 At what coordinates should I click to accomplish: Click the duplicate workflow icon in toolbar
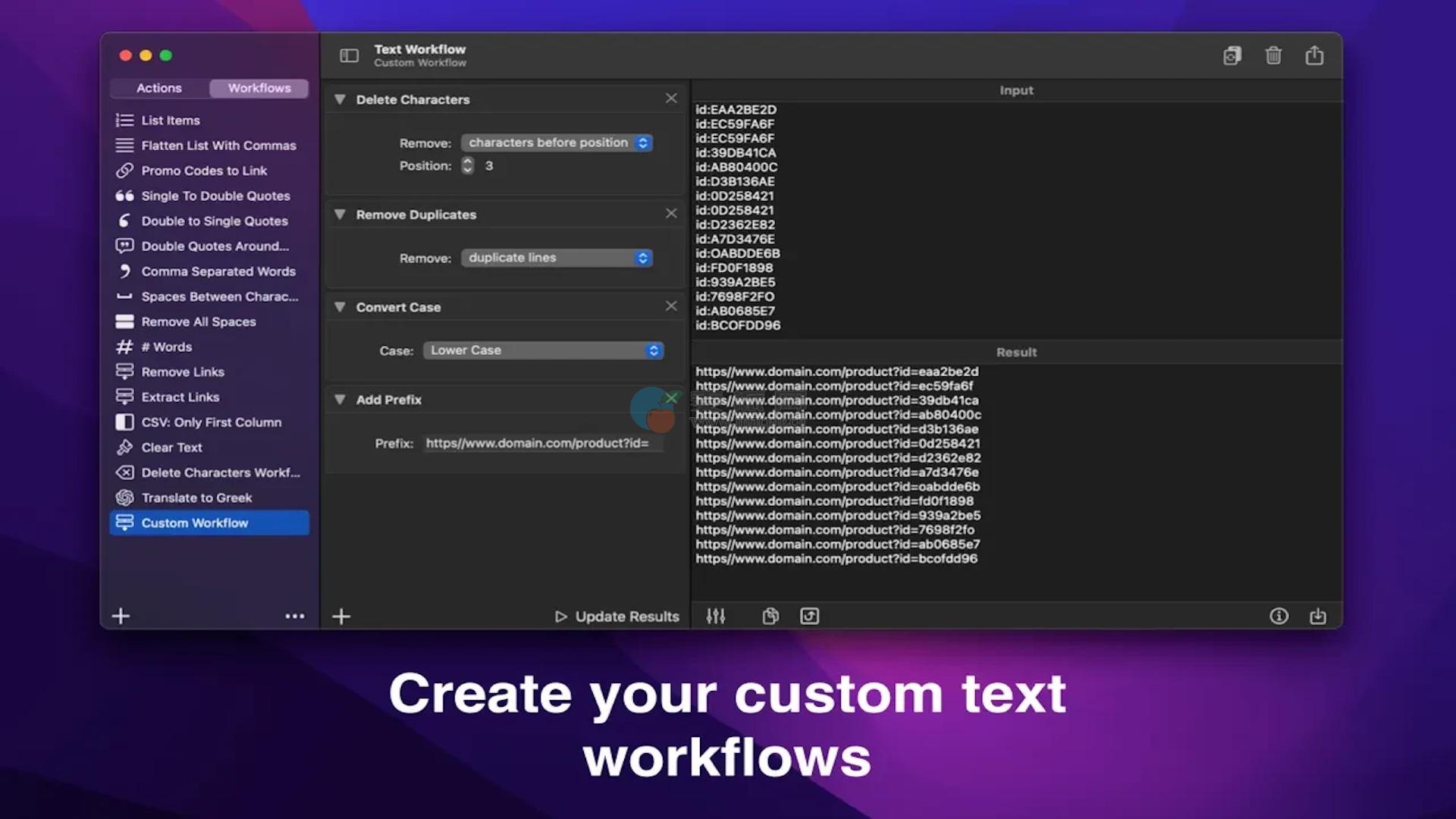click(1232, 55)
